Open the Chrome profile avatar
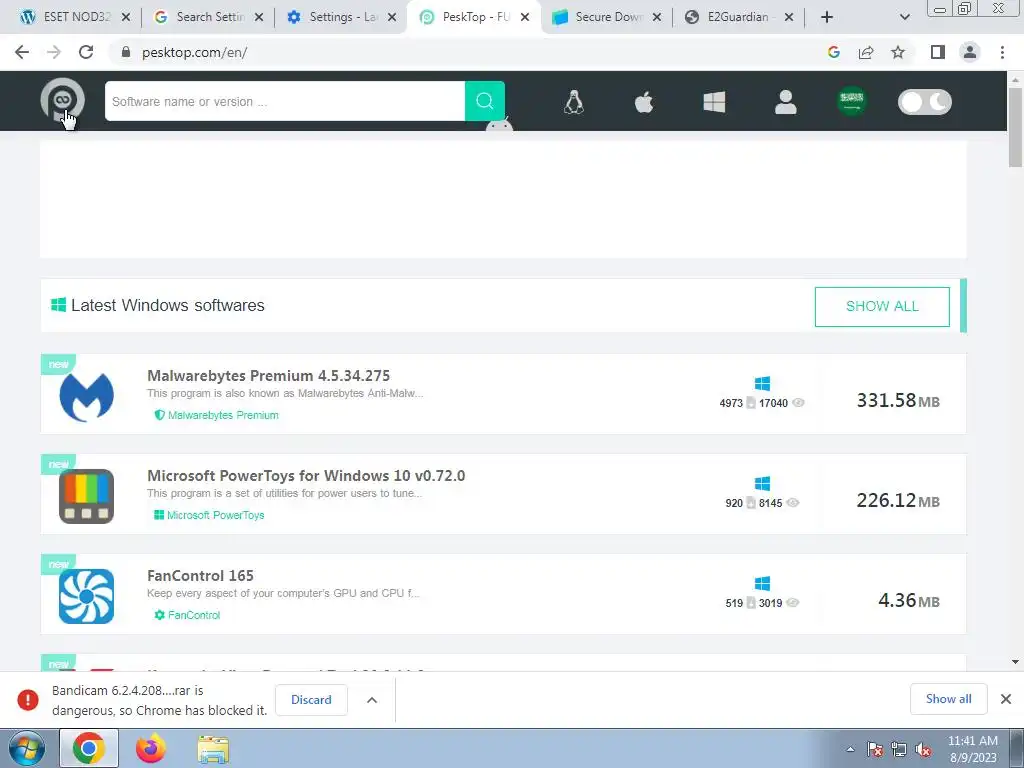 [x=970, y=52]
